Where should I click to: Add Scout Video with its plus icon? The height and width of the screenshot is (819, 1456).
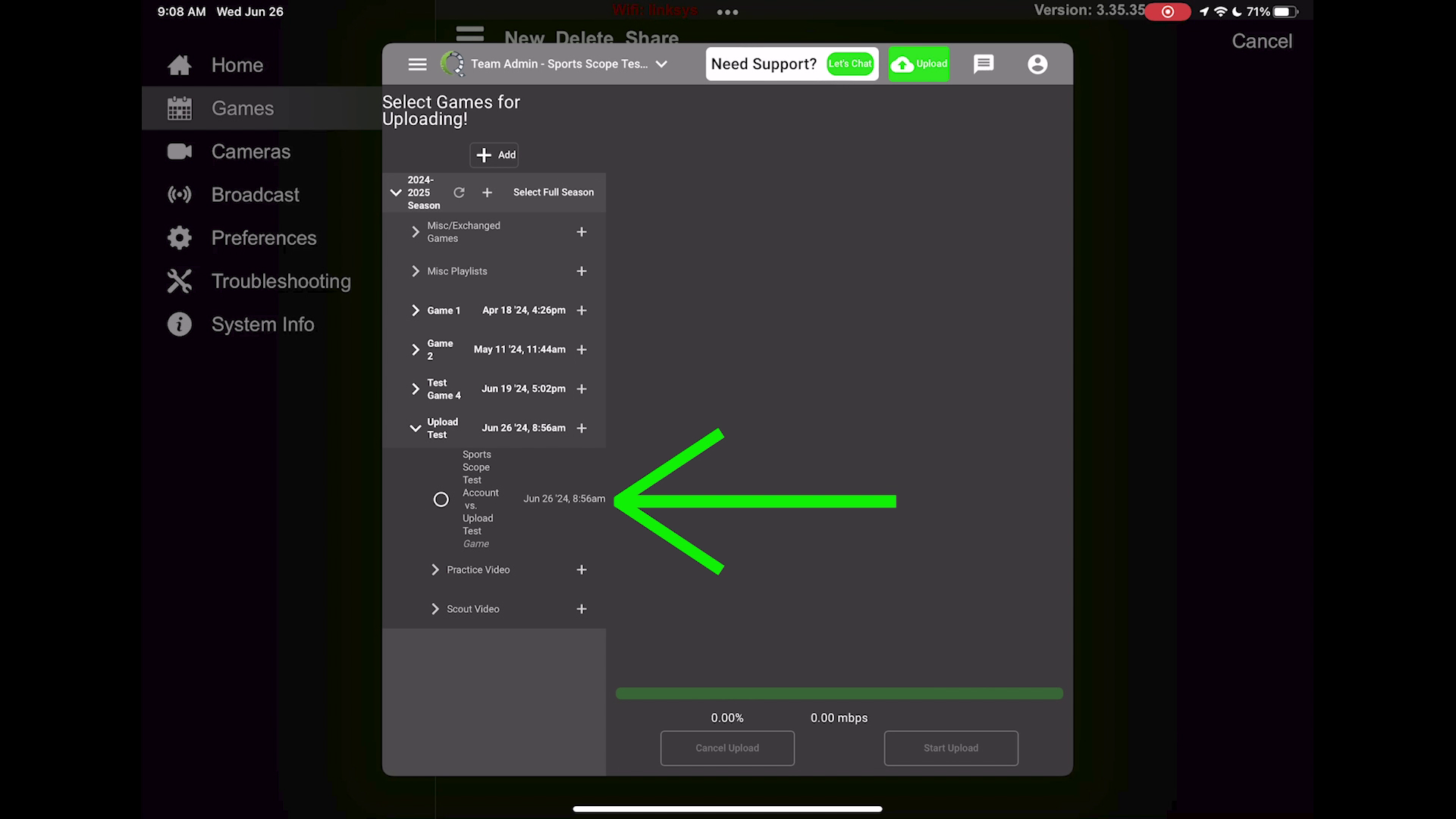coord(582,609)
